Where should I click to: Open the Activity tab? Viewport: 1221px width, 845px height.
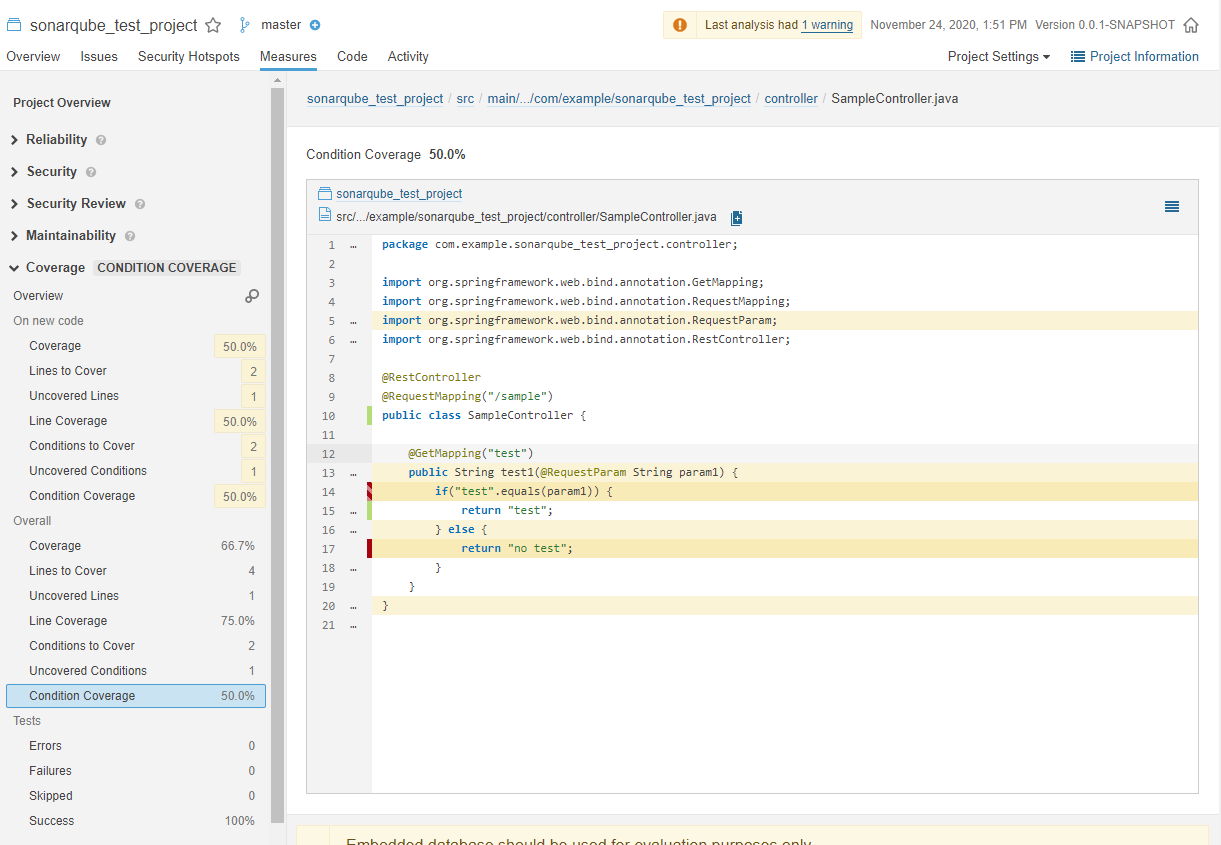(x=408, y=57)
